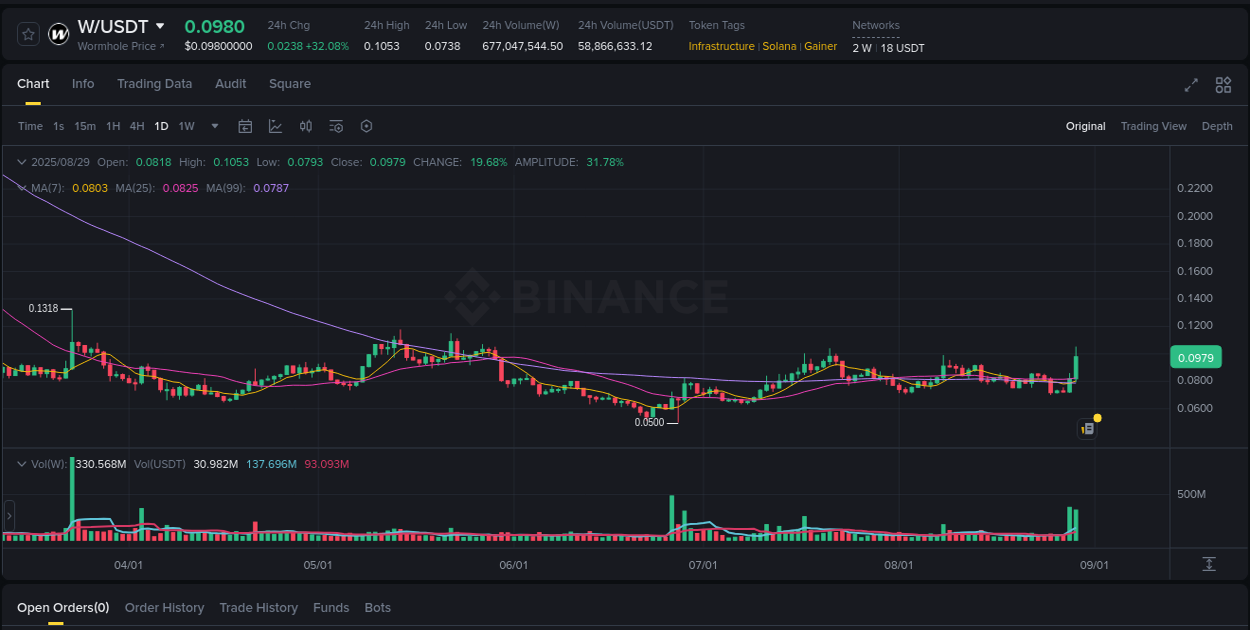Image resolution: width=1250 pixels, height=630 pixels.
Task: Open chart display settings list icon
Action: tap(336, 126)
